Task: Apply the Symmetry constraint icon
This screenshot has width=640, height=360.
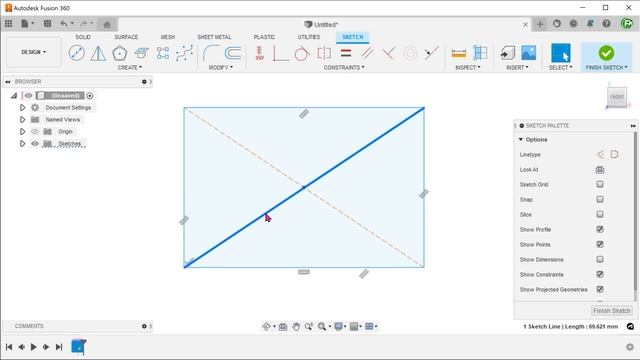Action: (x=324, y=53)
